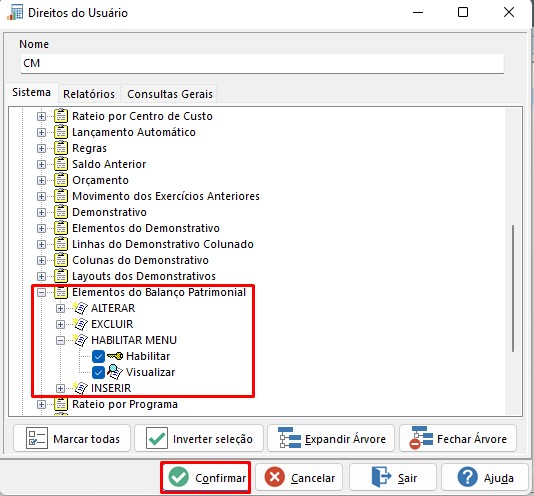The width and height of the screenshot is (534, 496).
Task: Close the Direitos do Usuário window
Action: click(509, 13)
